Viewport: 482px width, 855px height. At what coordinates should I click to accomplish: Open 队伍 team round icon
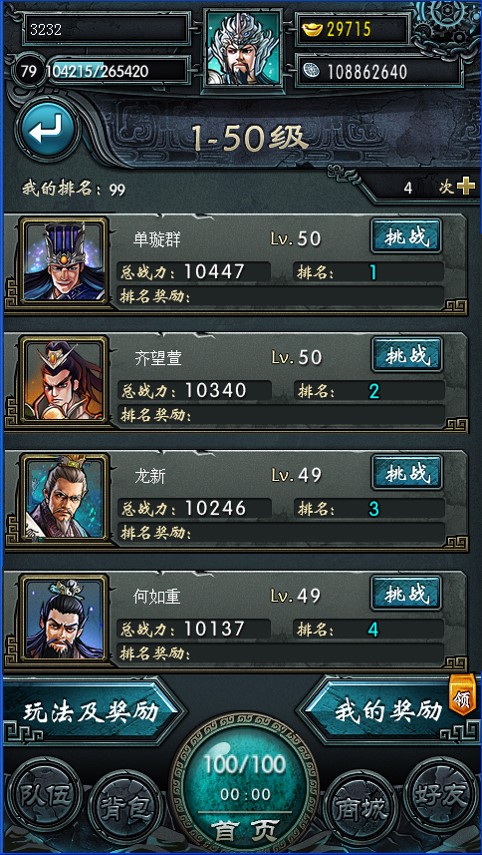[44, 794]
